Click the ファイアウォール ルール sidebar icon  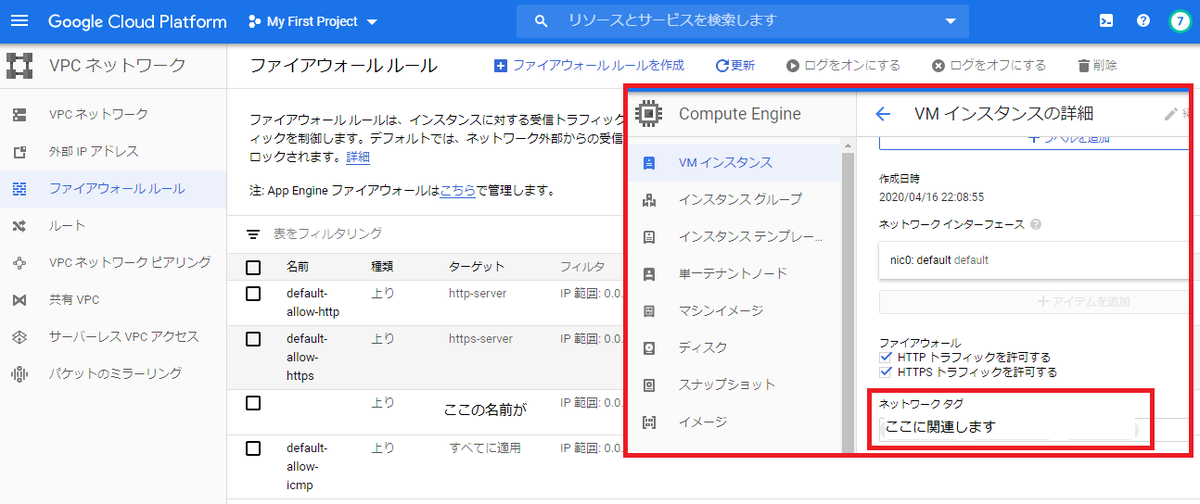coord(19,189)
